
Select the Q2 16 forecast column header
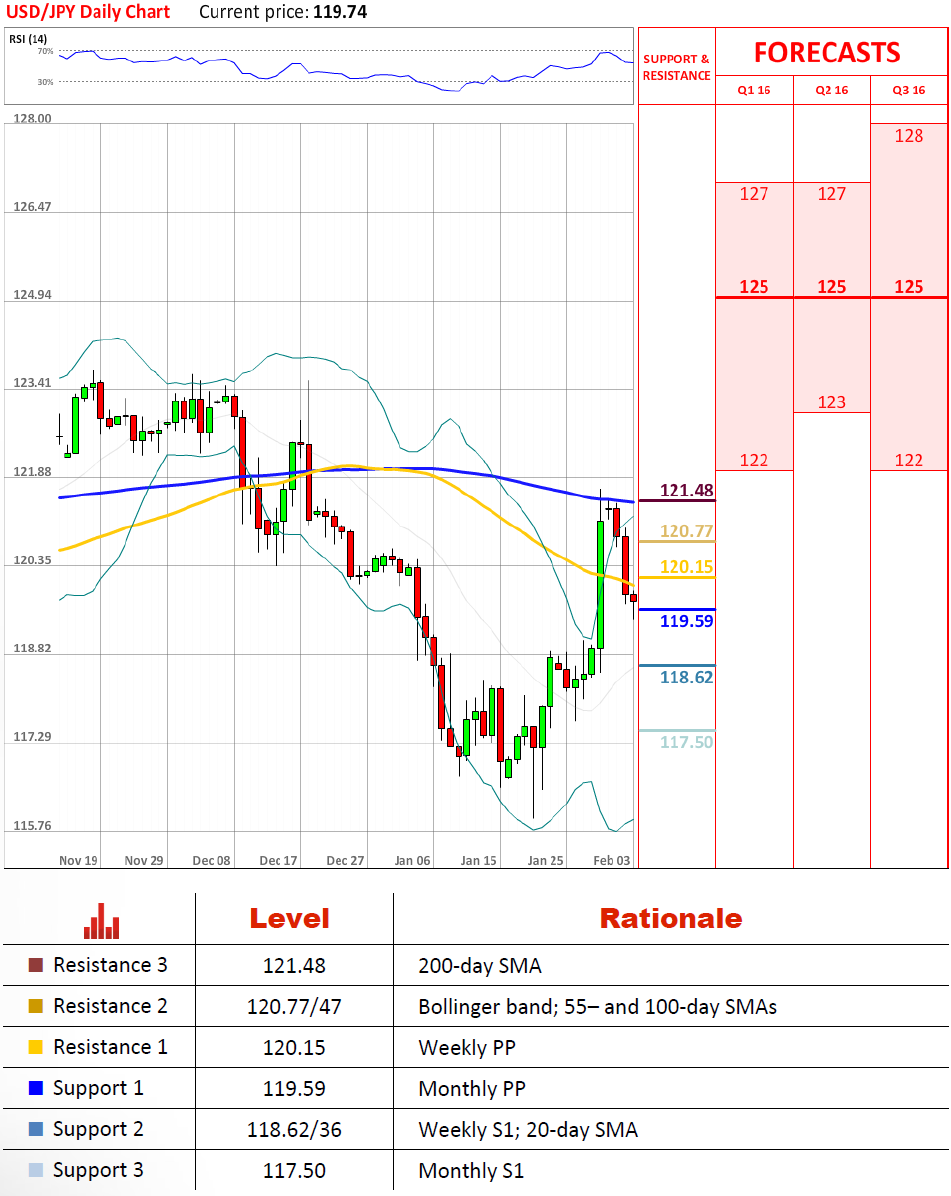[831, 90]
